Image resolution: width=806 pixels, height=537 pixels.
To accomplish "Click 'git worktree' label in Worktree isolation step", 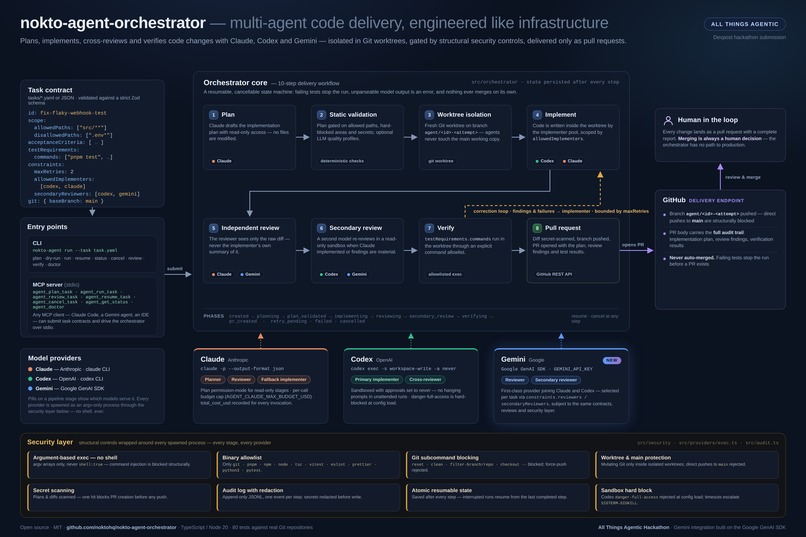I will point(441,161).
